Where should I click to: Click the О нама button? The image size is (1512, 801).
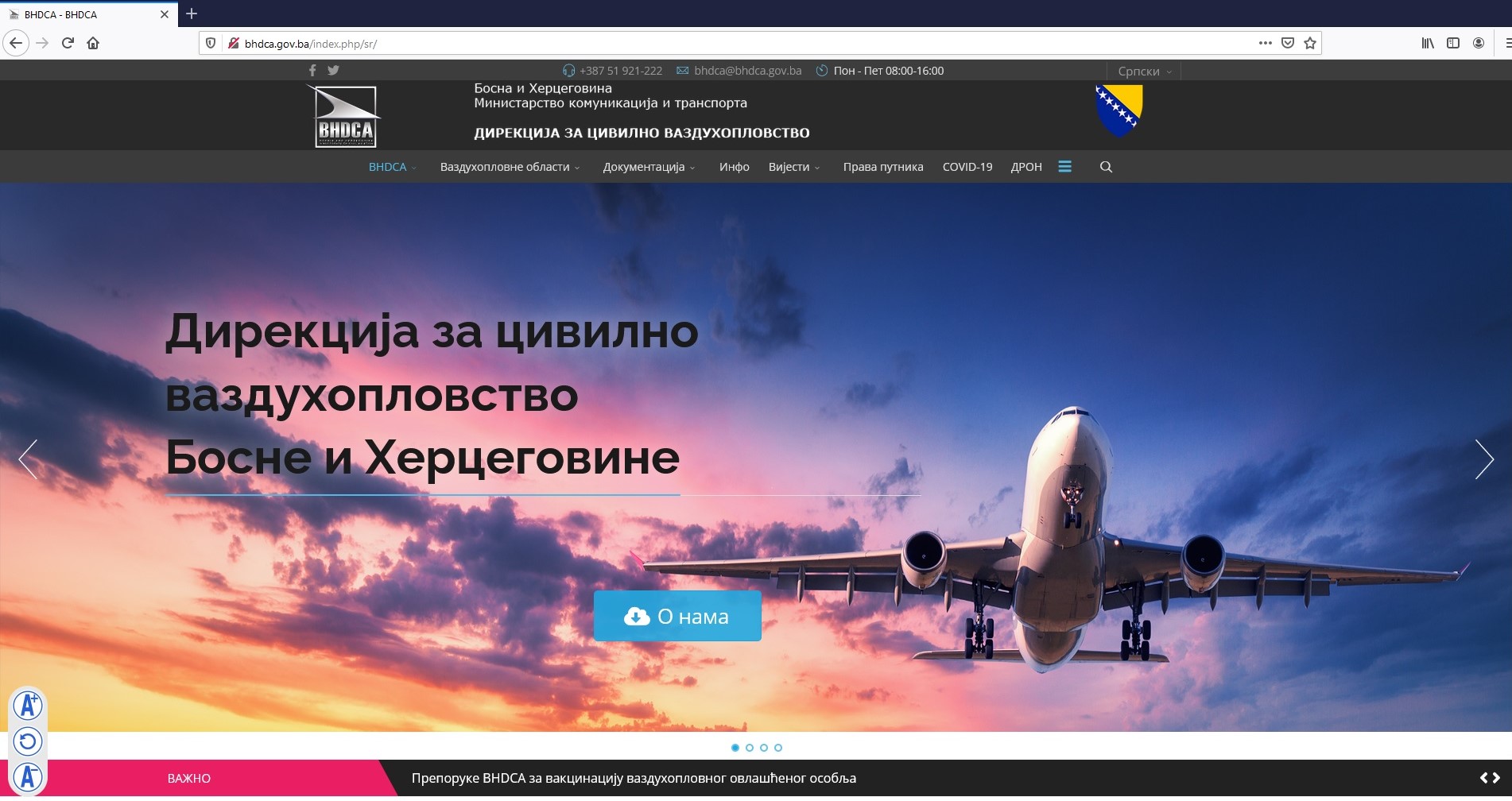tap(677, 616)
